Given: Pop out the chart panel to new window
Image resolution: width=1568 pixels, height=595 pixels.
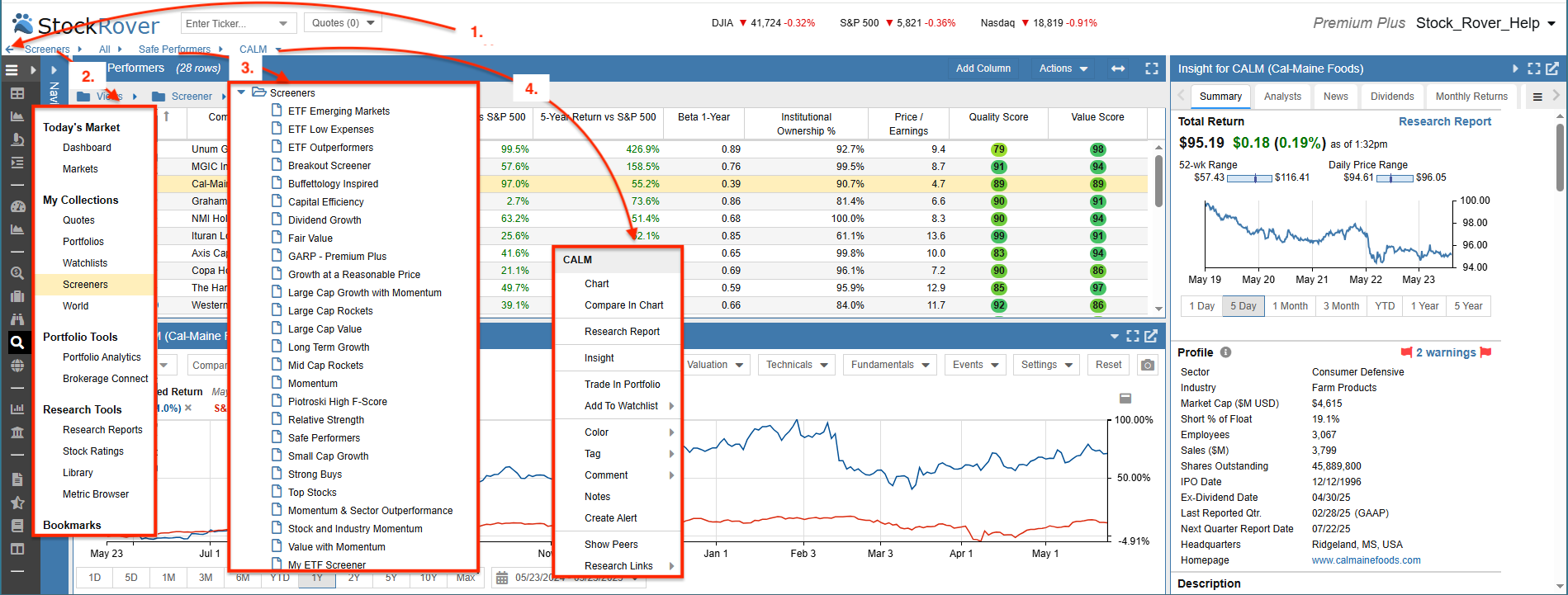Looking at the screenshot, I should [1151, 336].
